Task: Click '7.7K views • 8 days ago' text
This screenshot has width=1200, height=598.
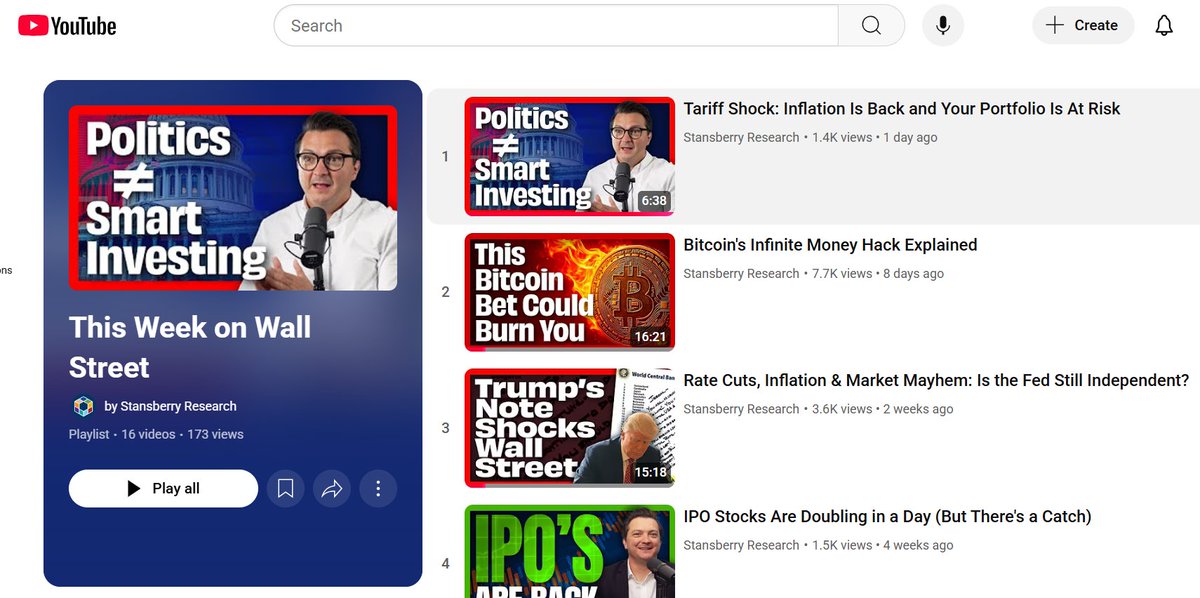Action: click(x=878, y=274)
